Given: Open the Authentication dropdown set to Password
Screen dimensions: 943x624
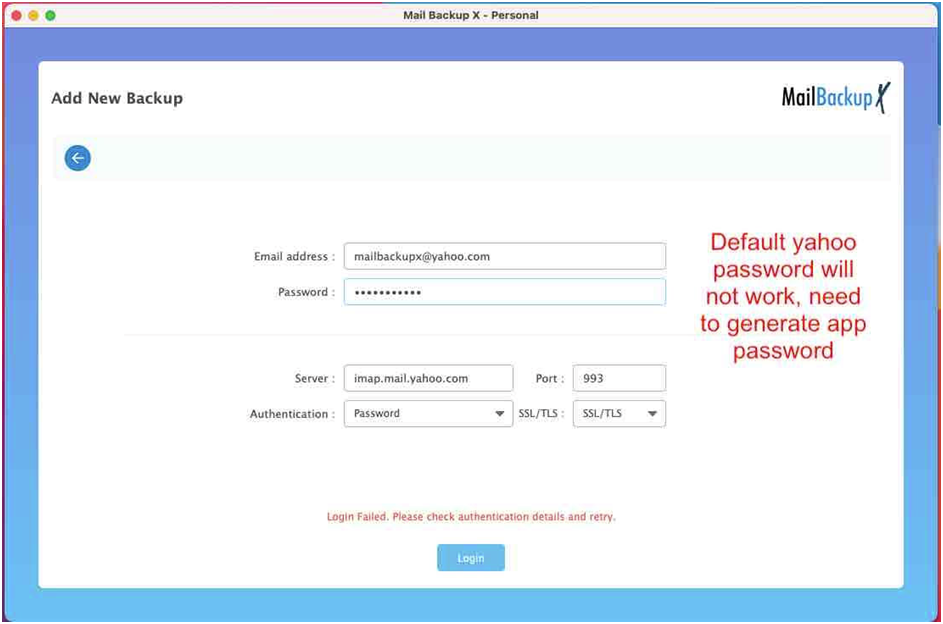Looking at the screenshot, I should [428, 414].
